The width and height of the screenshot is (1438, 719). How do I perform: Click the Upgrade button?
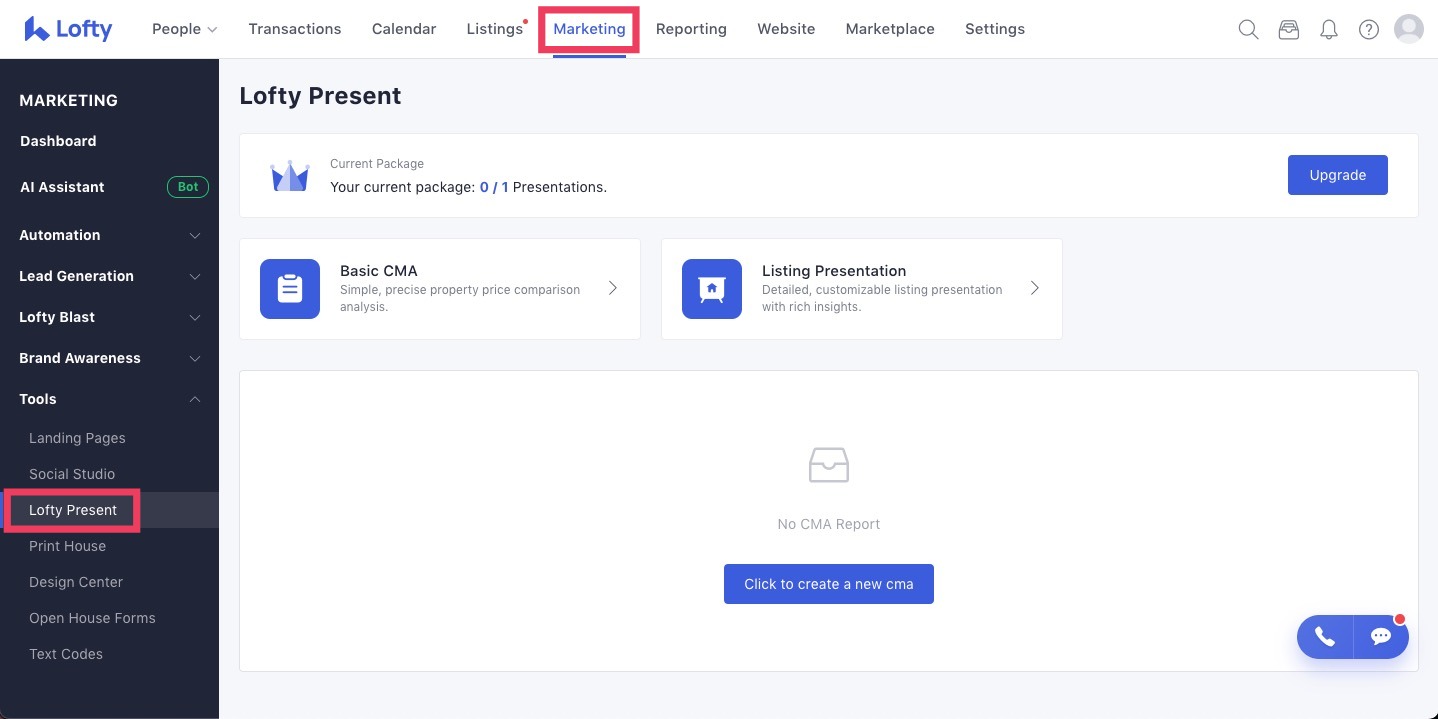(1337, 175)
